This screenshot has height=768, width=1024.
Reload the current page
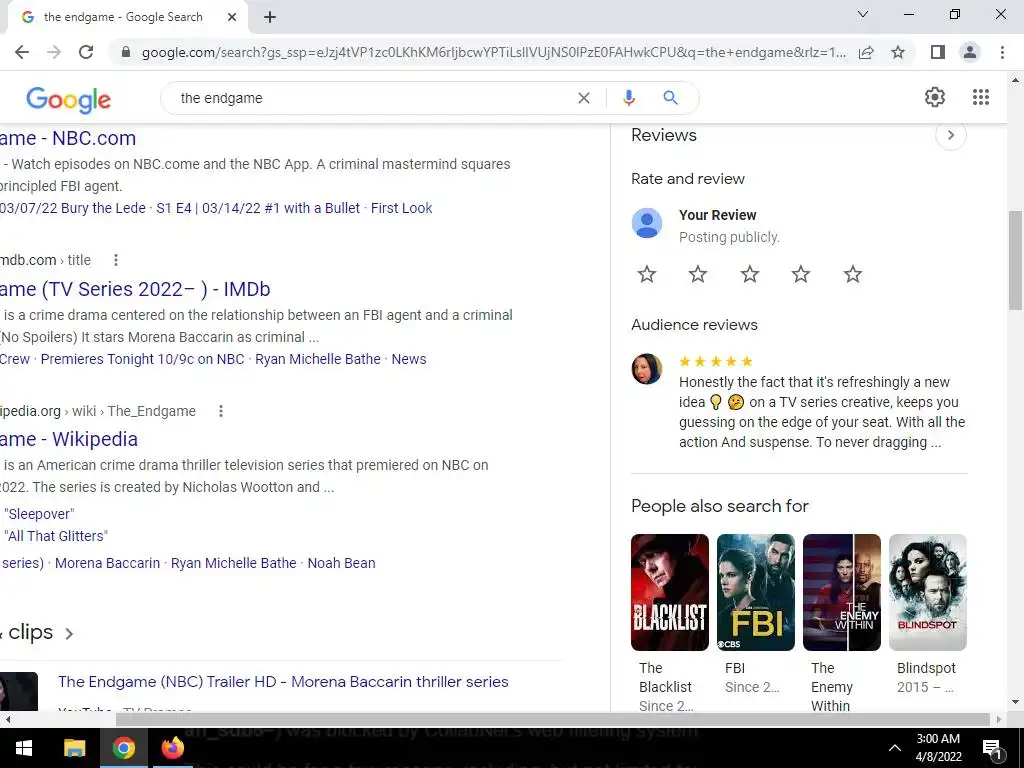86,52
